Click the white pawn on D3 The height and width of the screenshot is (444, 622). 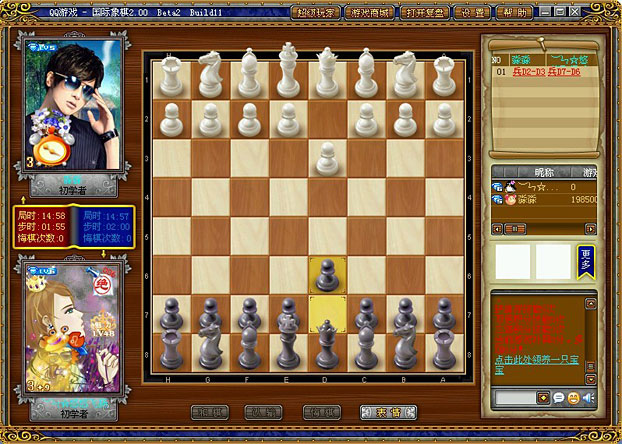click(x=327, y=160)
